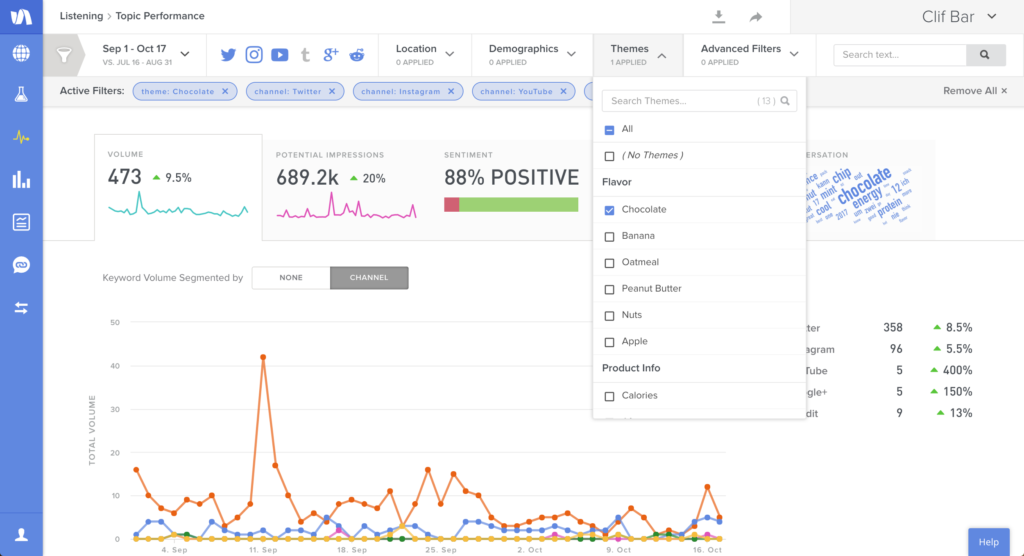Check the Calories checkbox
The image size is (1024, 556).
609,396
